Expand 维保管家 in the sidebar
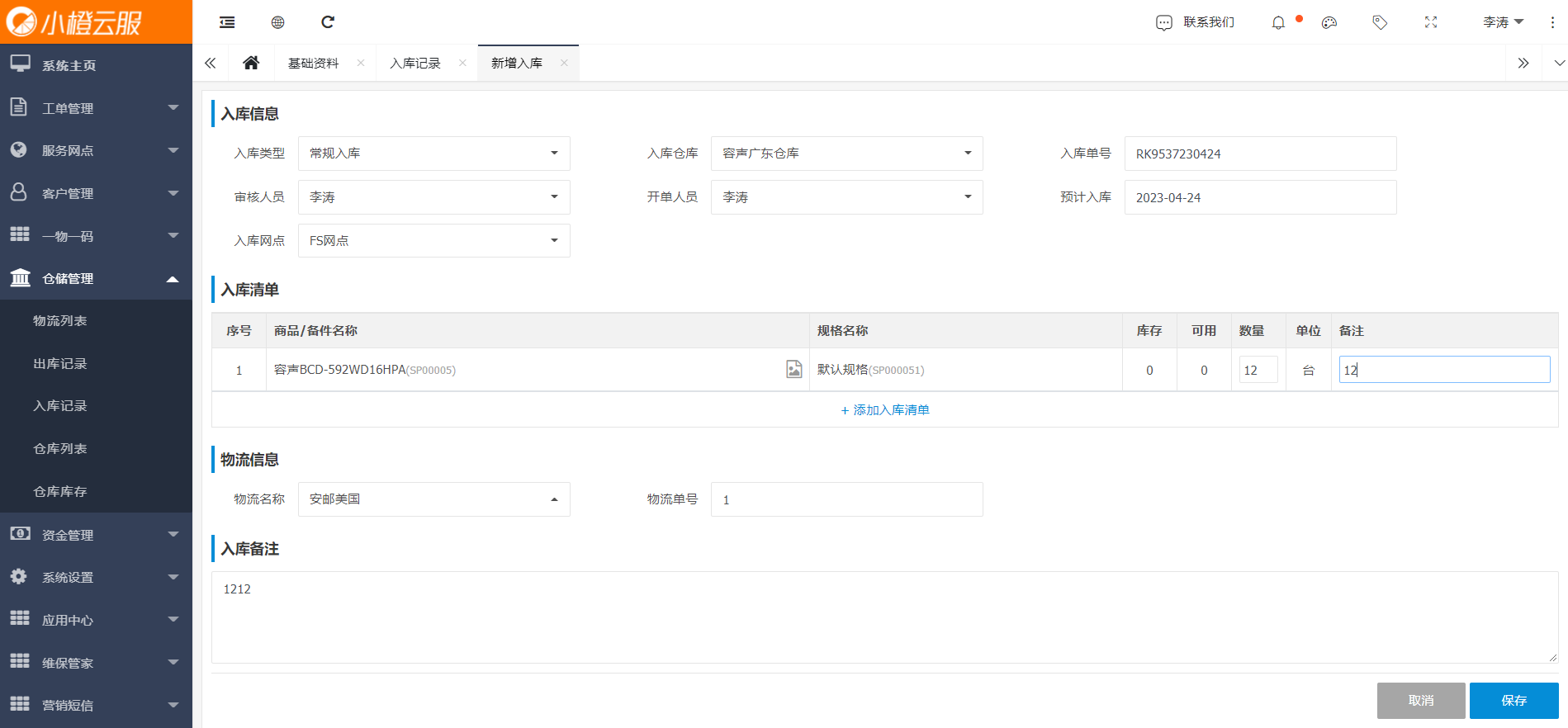 click(x=96, y=663)
